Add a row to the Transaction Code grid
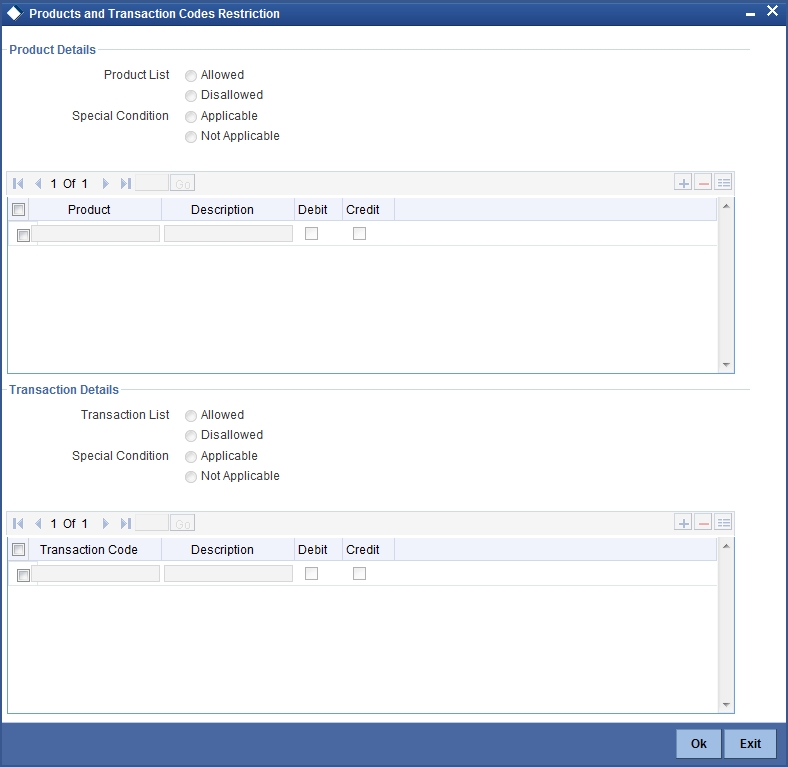Screen dimensions: 788x767 (x=683, y=523)
